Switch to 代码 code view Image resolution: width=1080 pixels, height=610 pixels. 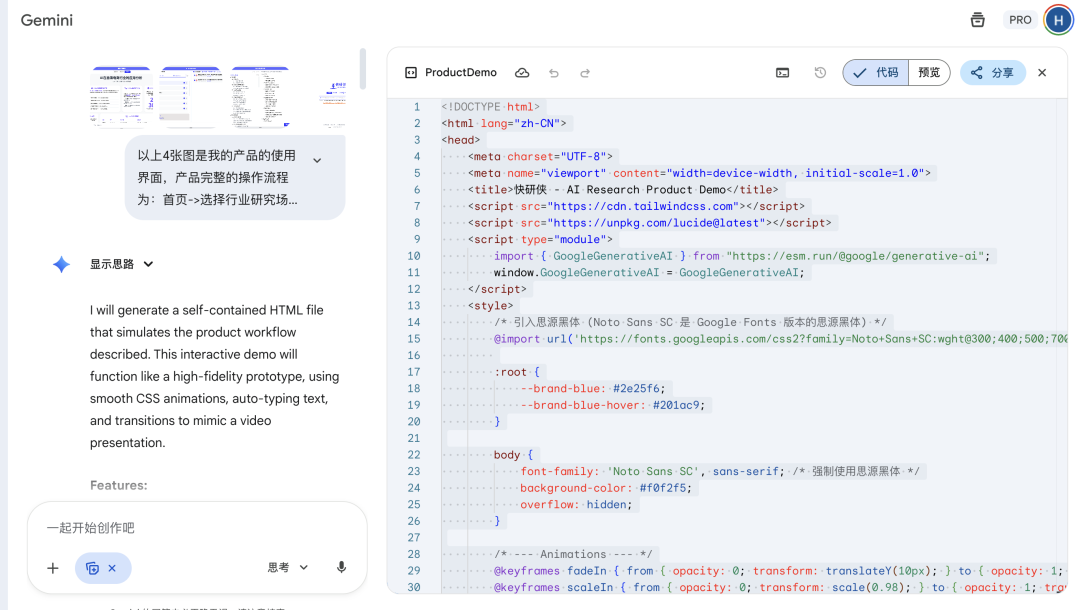click(x=876, y=73)
